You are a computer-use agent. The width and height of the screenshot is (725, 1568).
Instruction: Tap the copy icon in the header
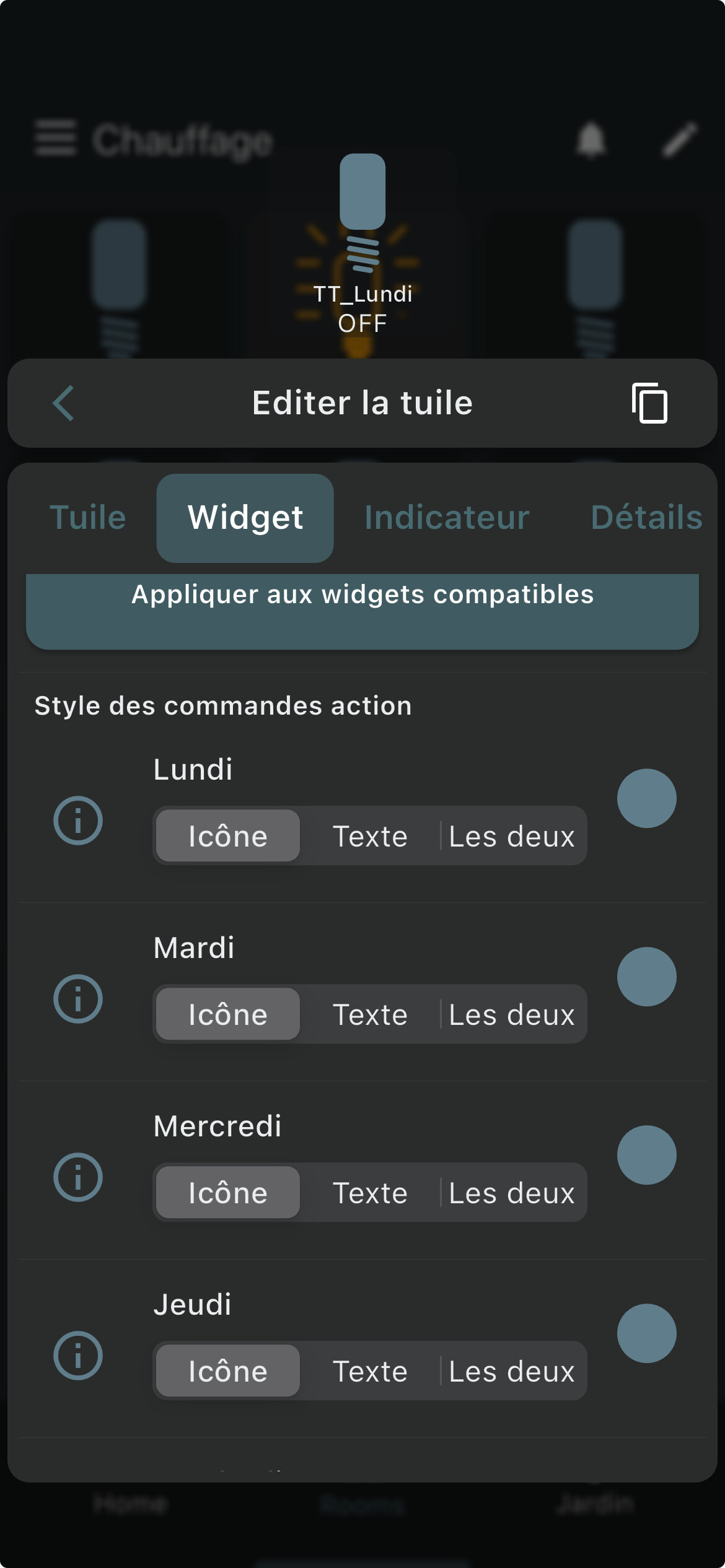coord(649,403)
